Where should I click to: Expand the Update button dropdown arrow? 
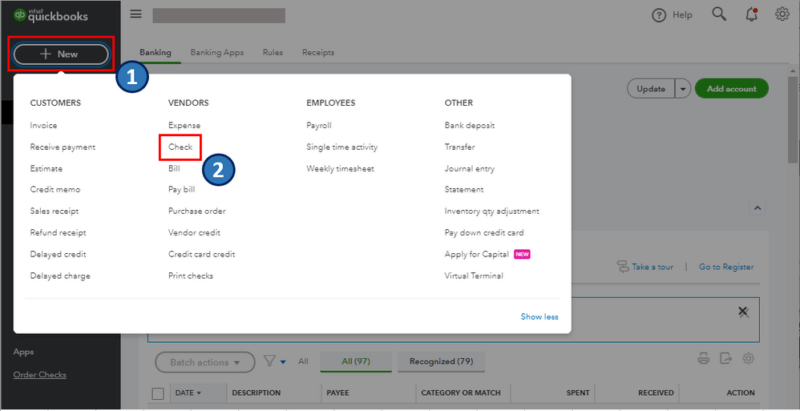point(683,89)
